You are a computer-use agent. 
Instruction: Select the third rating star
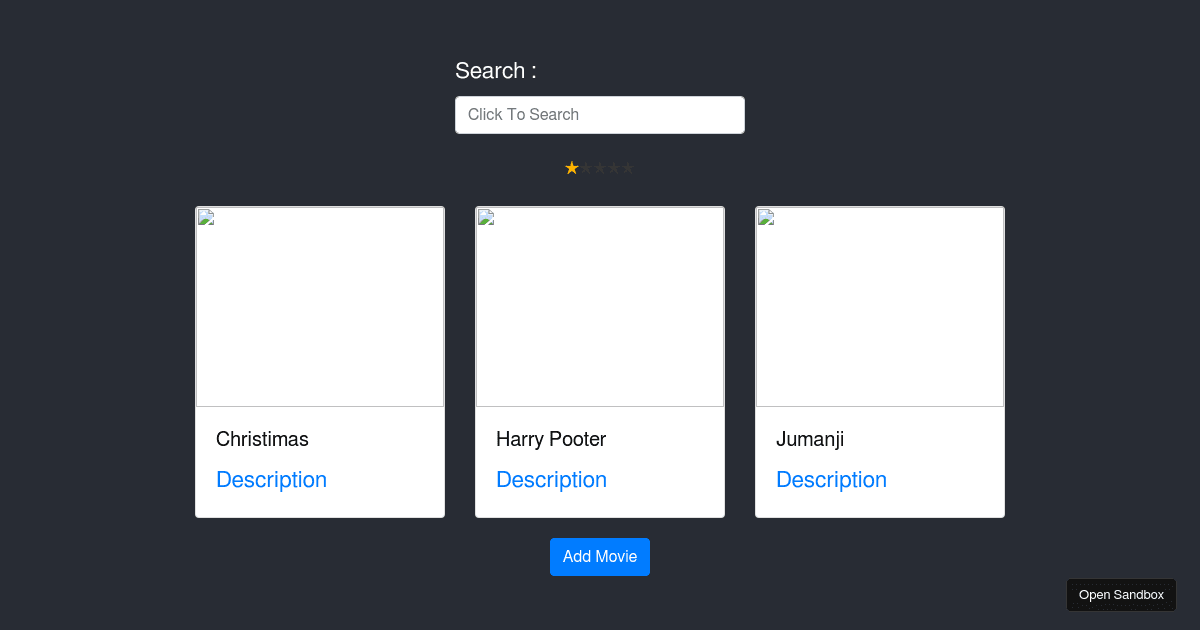tap(600, 168)
